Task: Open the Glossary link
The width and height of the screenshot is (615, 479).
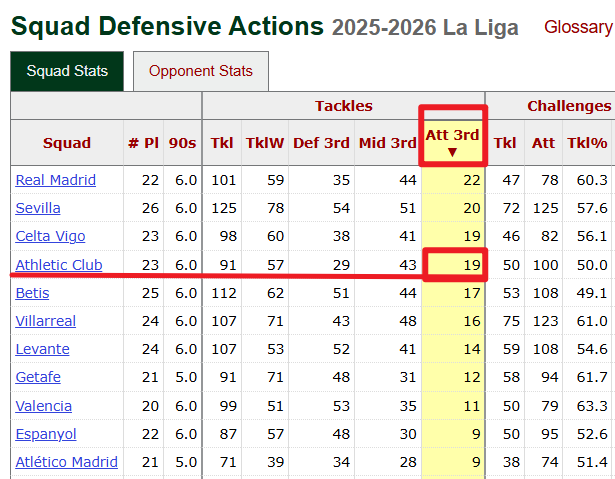Action: point(577,27)
